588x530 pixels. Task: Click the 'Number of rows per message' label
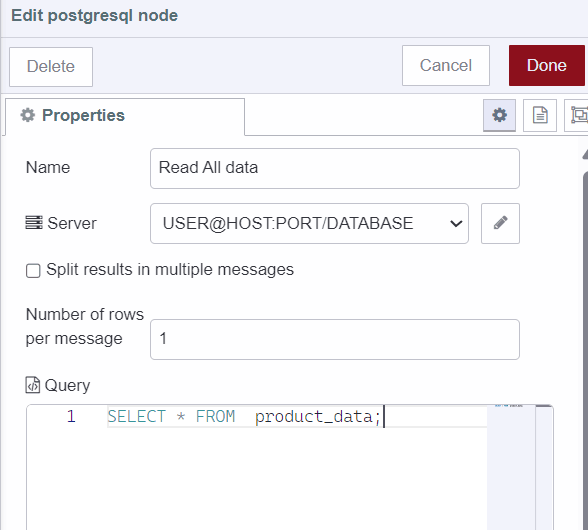click(85, 326)
